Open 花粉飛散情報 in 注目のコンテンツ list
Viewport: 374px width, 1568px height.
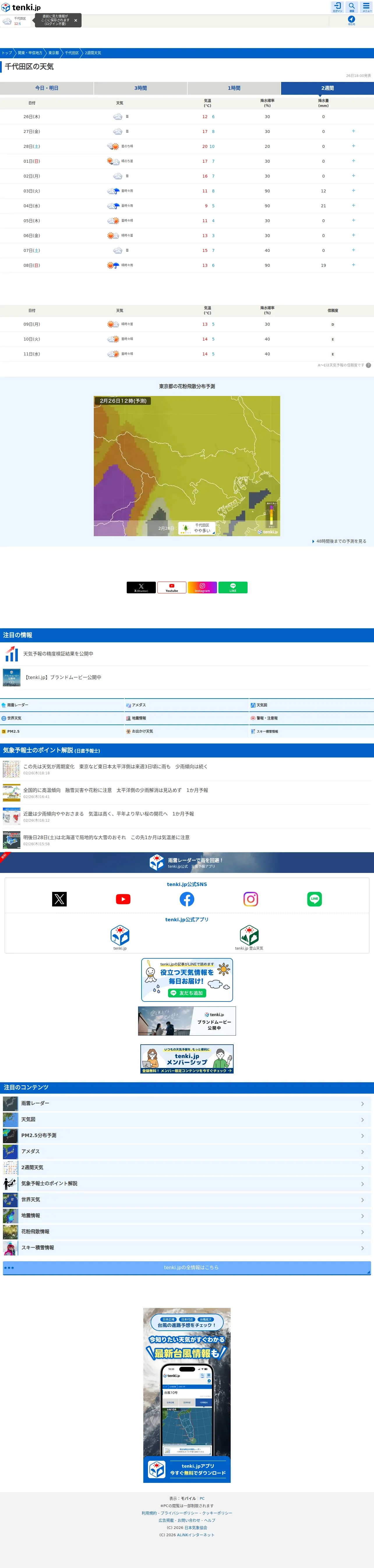pos(187,1232)
